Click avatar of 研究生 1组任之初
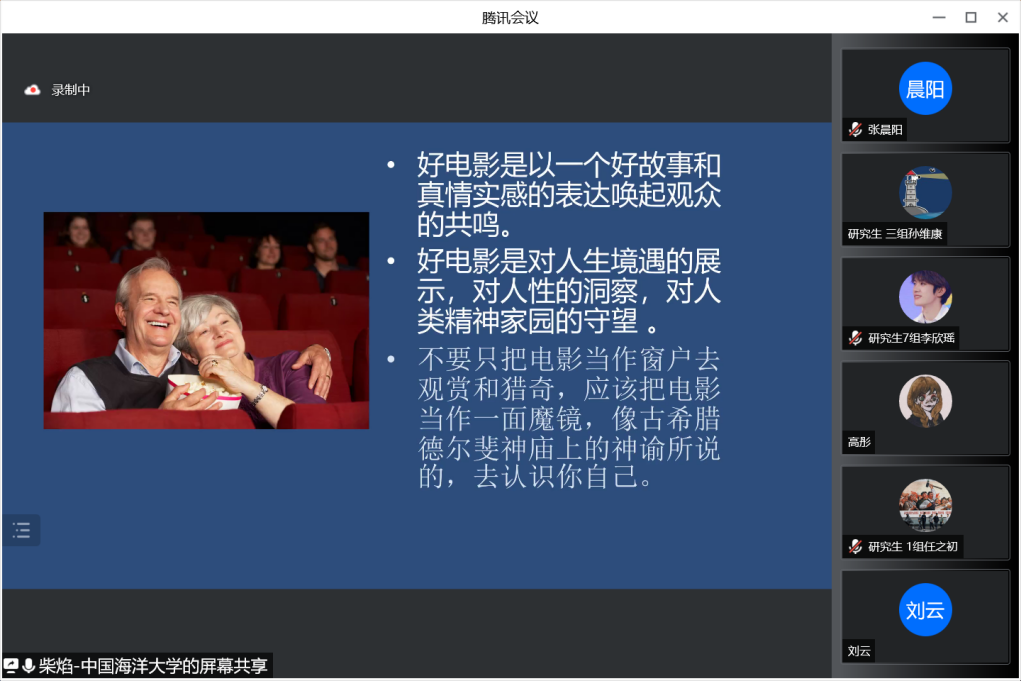This screenshot has height=681, width=1021. click(925, 505)
